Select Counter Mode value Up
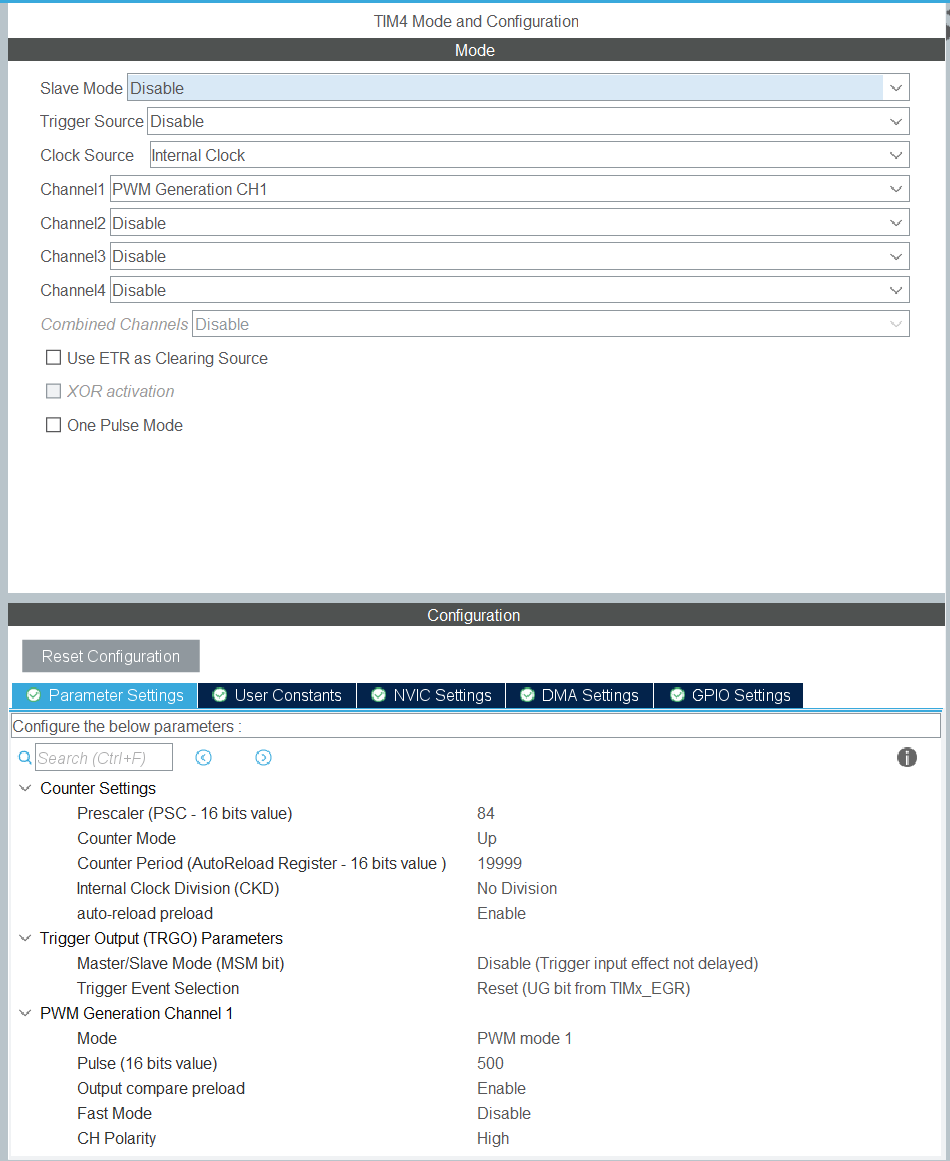 486,838
